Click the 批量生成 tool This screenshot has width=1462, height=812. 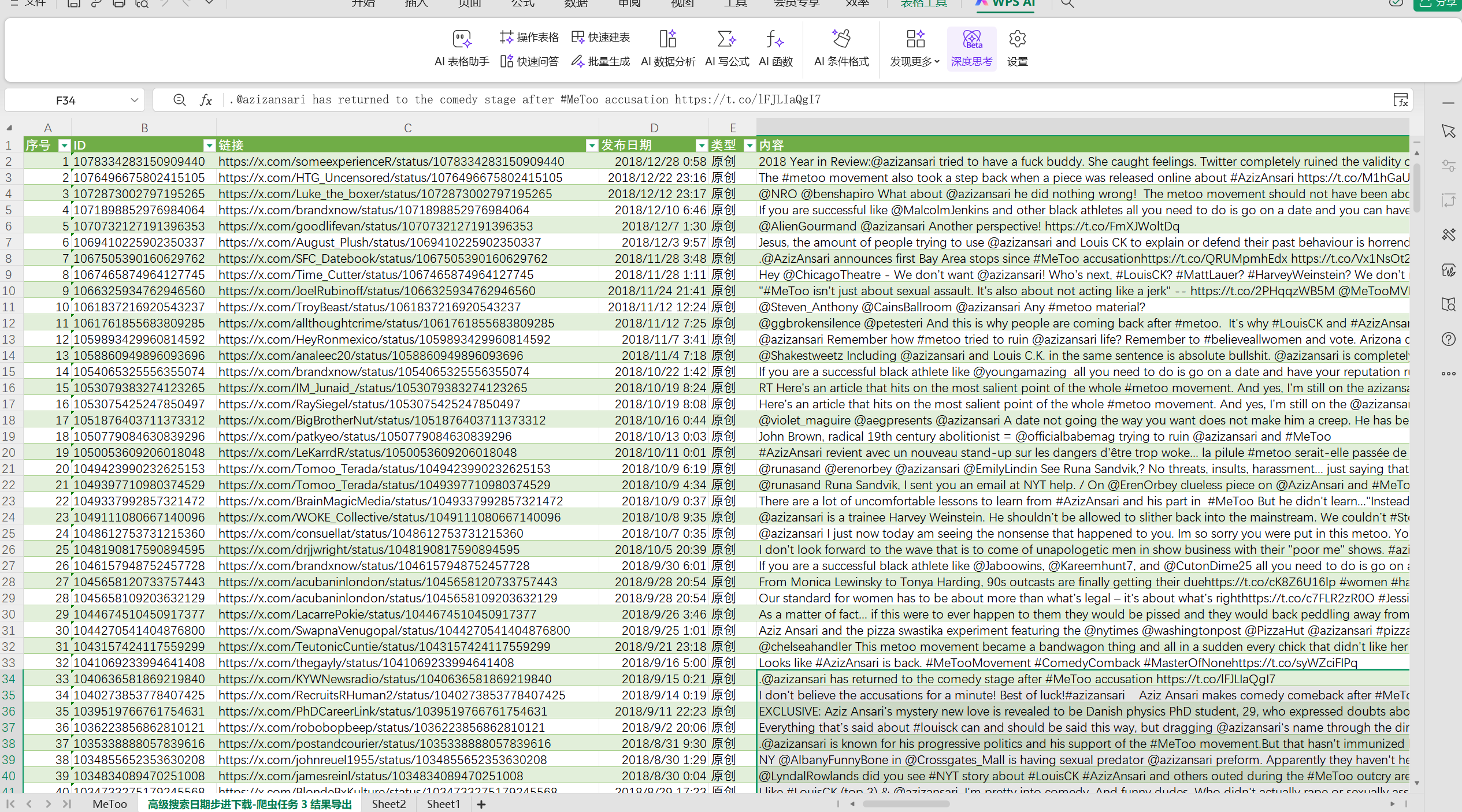pyautogui.click(x=600, y=61)
